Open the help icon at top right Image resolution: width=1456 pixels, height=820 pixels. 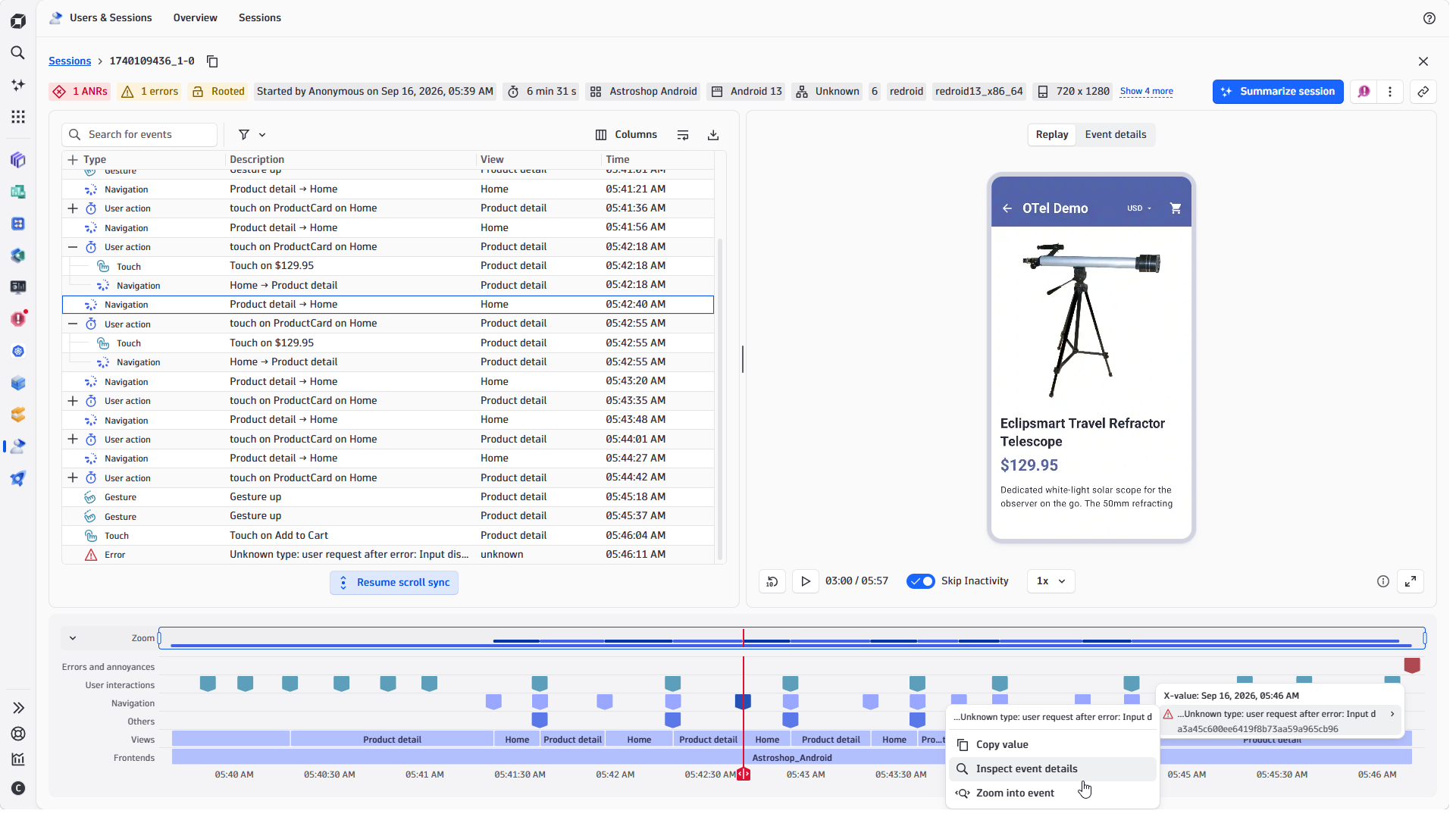coord(1431,18)
